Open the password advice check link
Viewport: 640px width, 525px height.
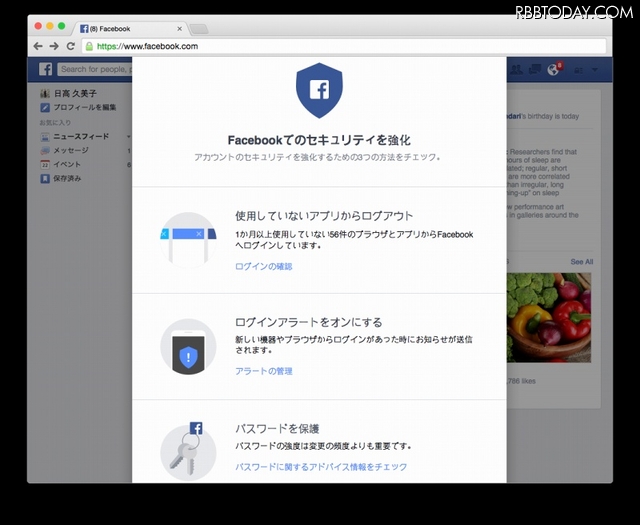tap(320, 467)
